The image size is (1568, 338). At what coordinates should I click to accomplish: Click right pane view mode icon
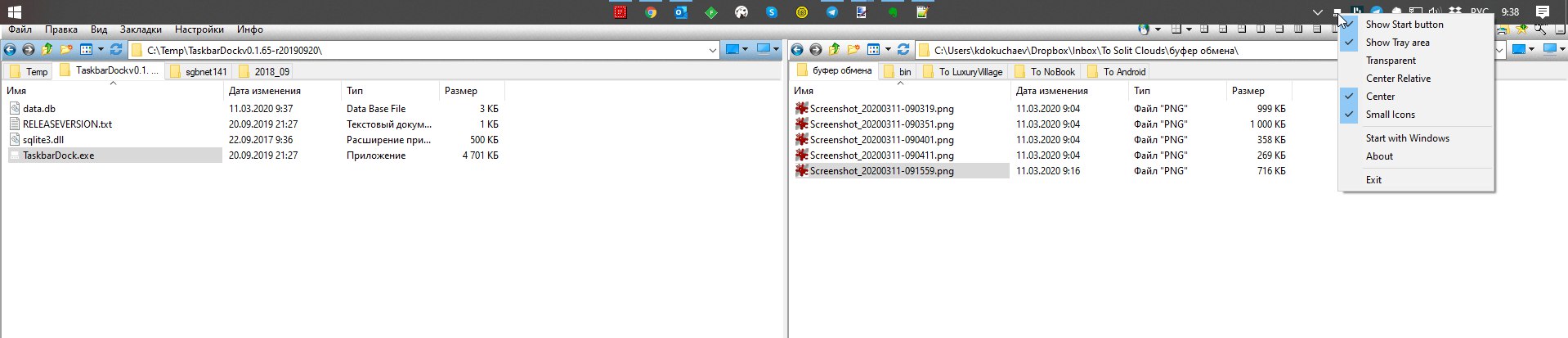[873, 50]
